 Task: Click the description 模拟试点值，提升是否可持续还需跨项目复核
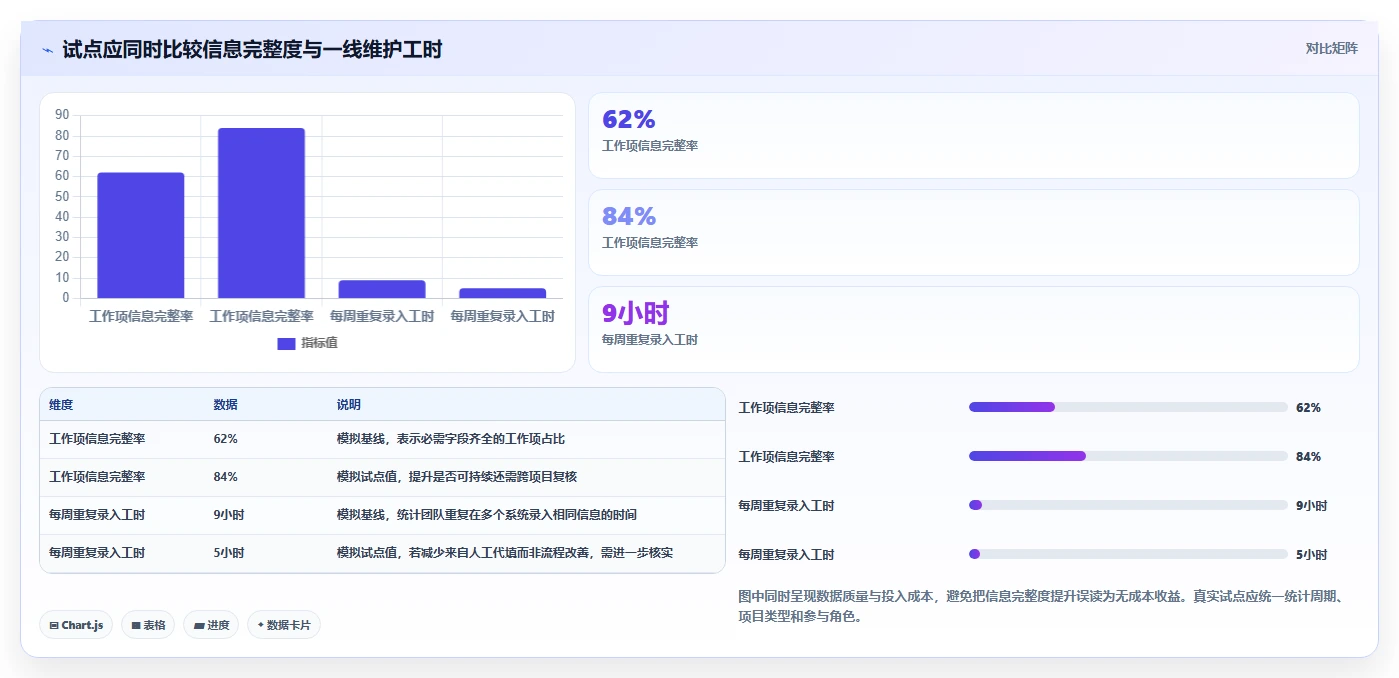[x=457, y=477]
